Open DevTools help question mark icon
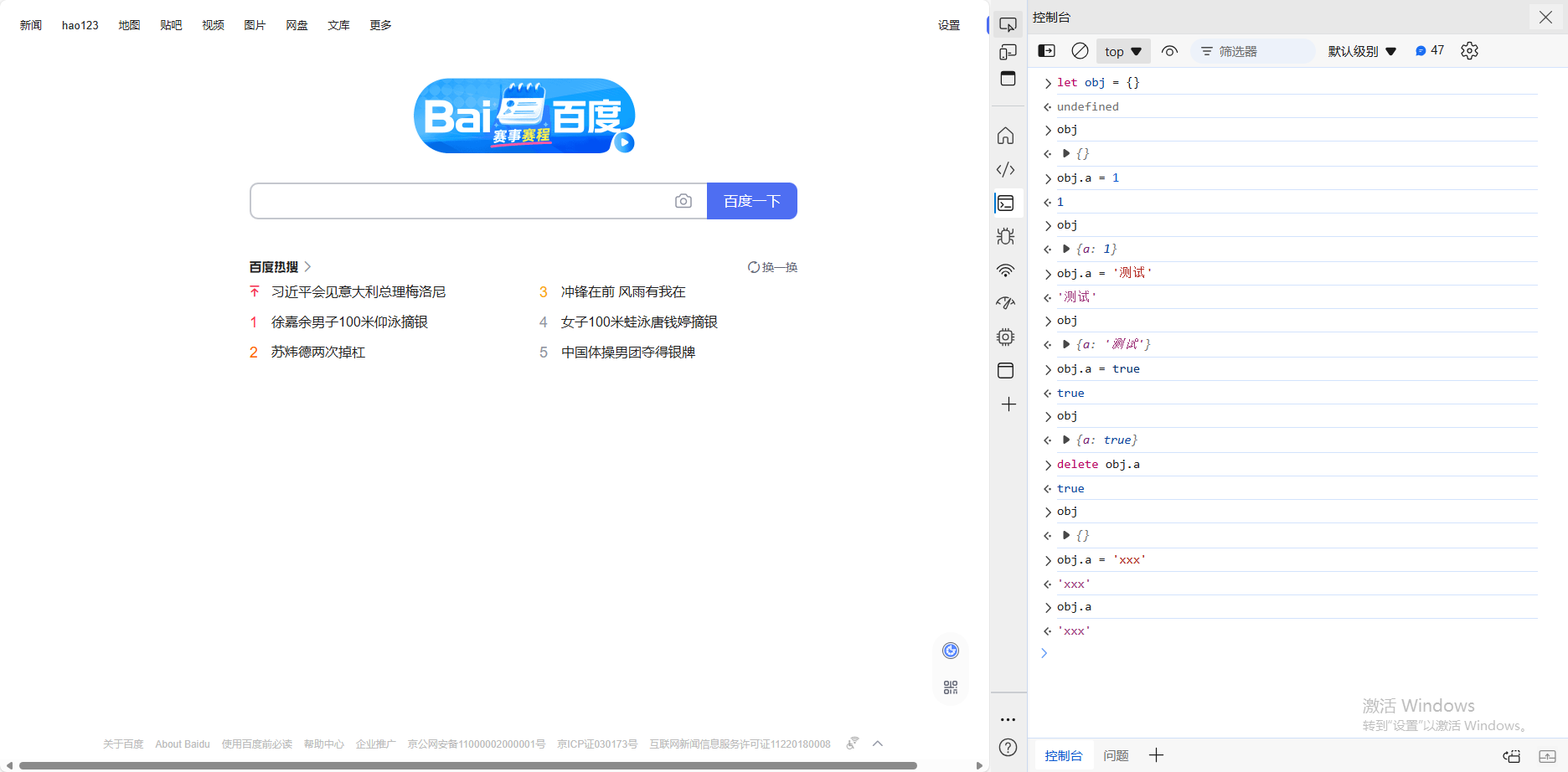The width and height of the screenshot is (1568, 772). pos(1008,748)
